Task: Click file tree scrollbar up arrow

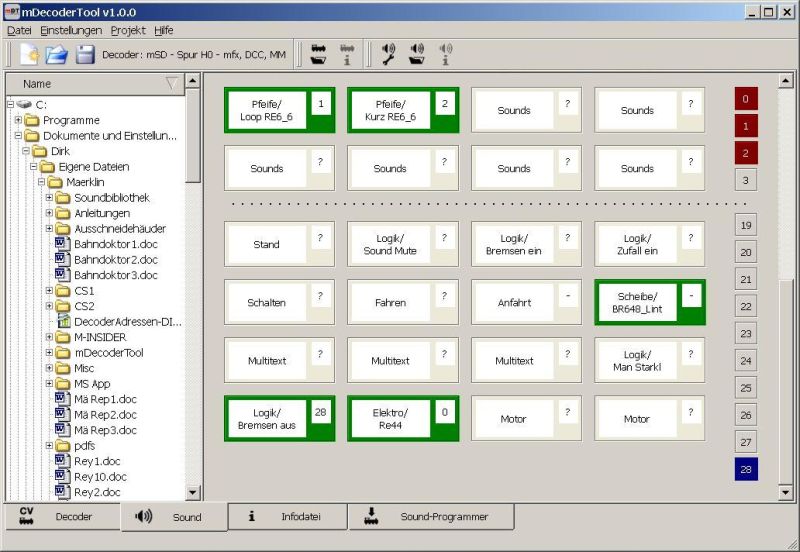Action: pyautogui.click(x=192, y=81)
